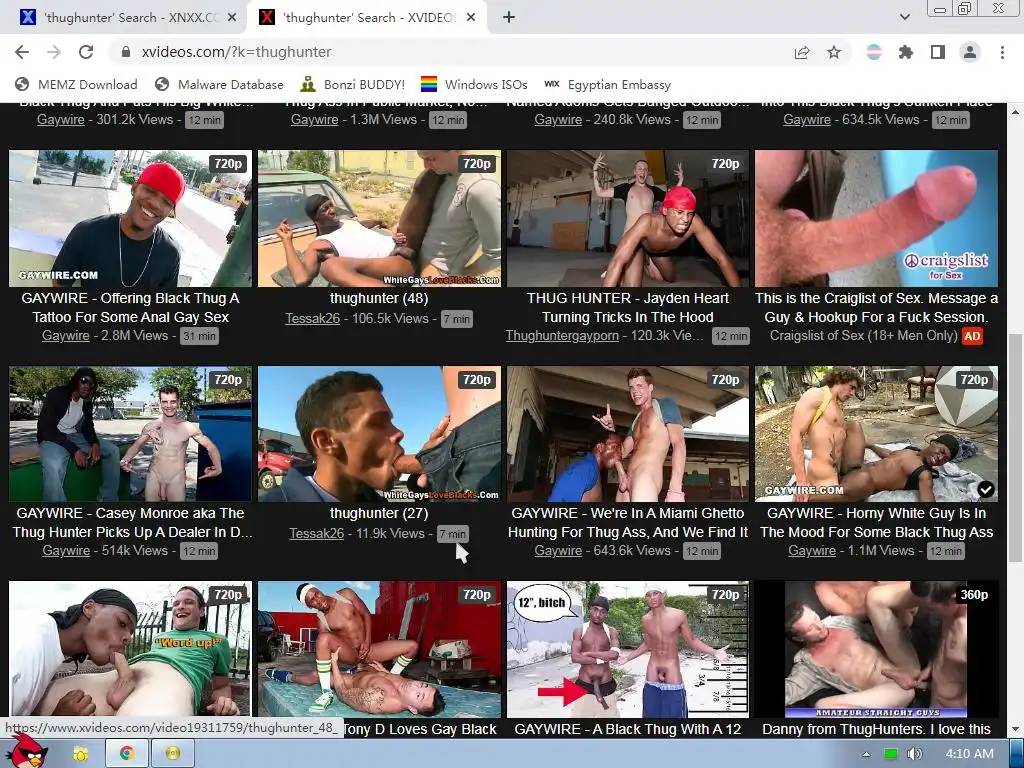Open the green battery tray icon
The width and height of the screenshot is (1024, 768).
(891, 754)
